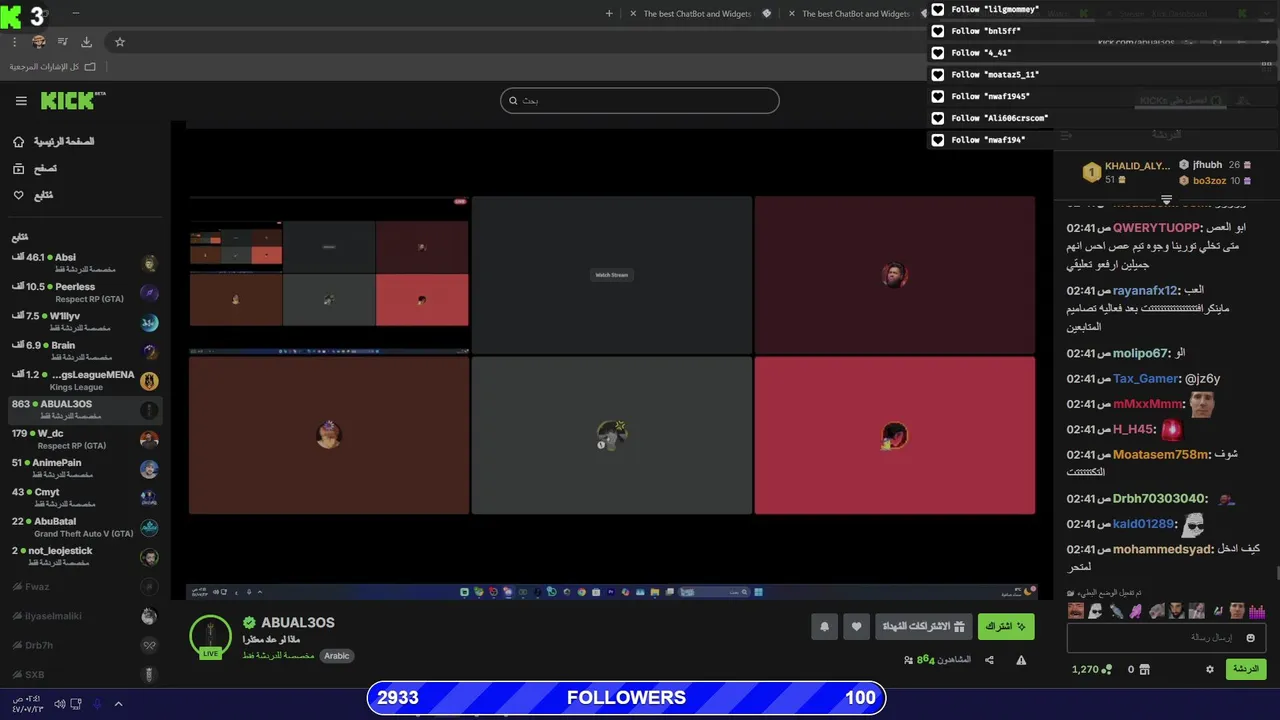Image resolution: width=1280 pixels, height=720 pixels.
Task: Click the viewers count icon
Action: coord(908,660)
